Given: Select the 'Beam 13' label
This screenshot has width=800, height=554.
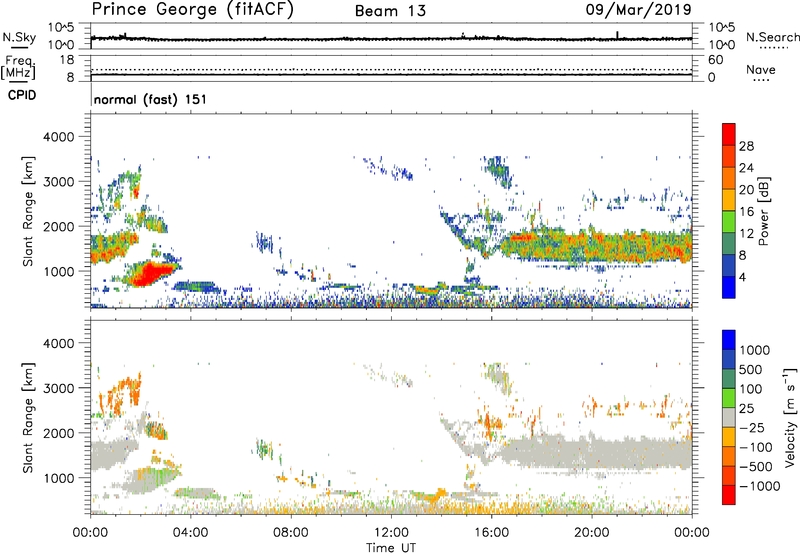Looking at the screenshot, I should pos(390,11).
